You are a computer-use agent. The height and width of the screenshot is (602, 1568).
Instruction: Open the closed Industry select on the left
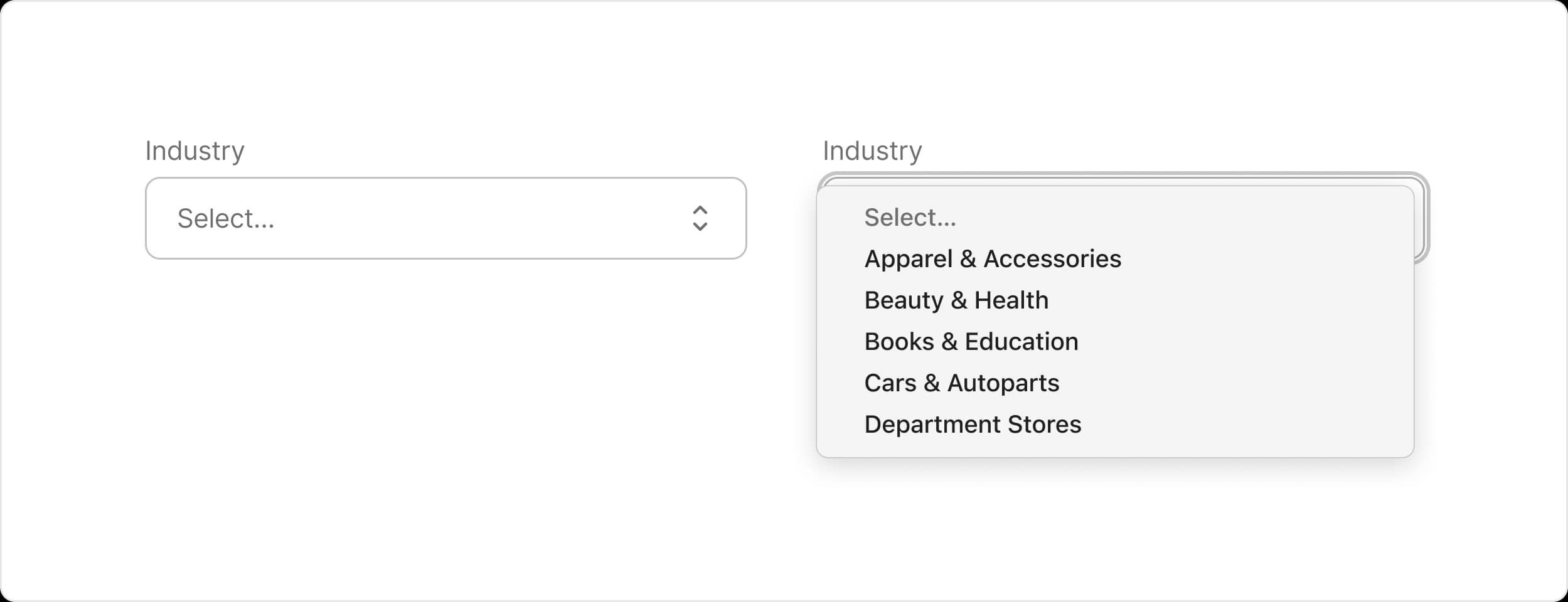coord(445,218)
